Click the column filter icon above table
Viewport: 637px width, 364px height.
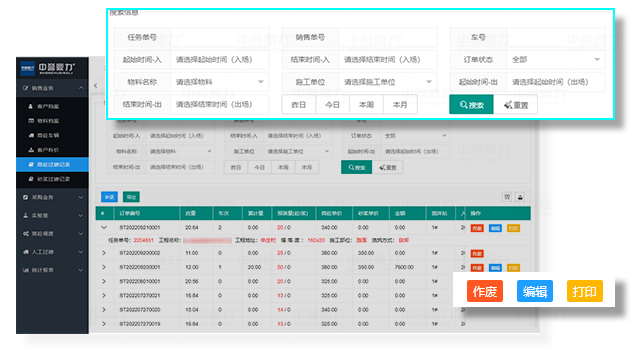[x=507, y=197]
